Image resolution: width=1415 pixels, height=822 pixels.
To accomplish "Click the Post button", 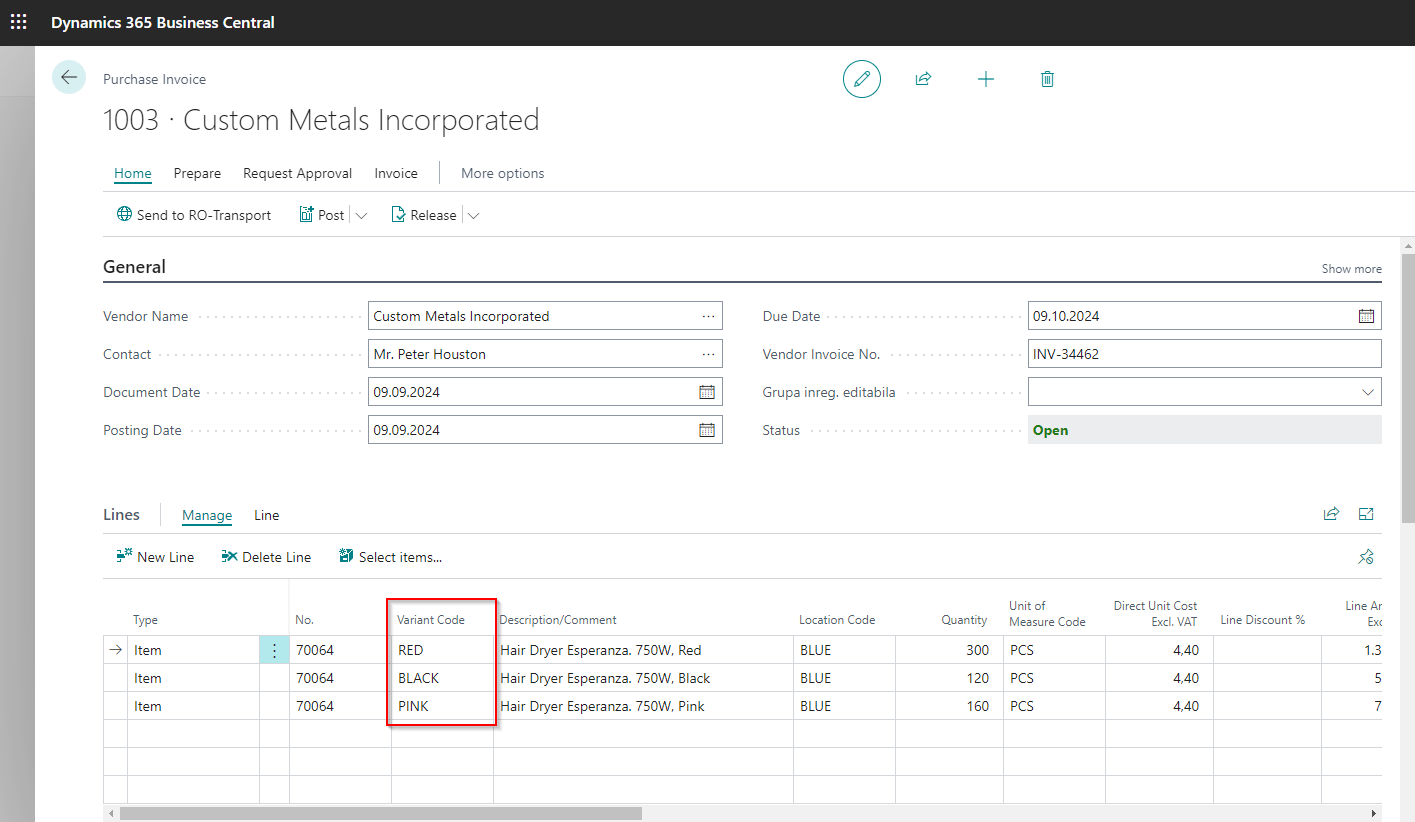I will (x=322, y=215).
